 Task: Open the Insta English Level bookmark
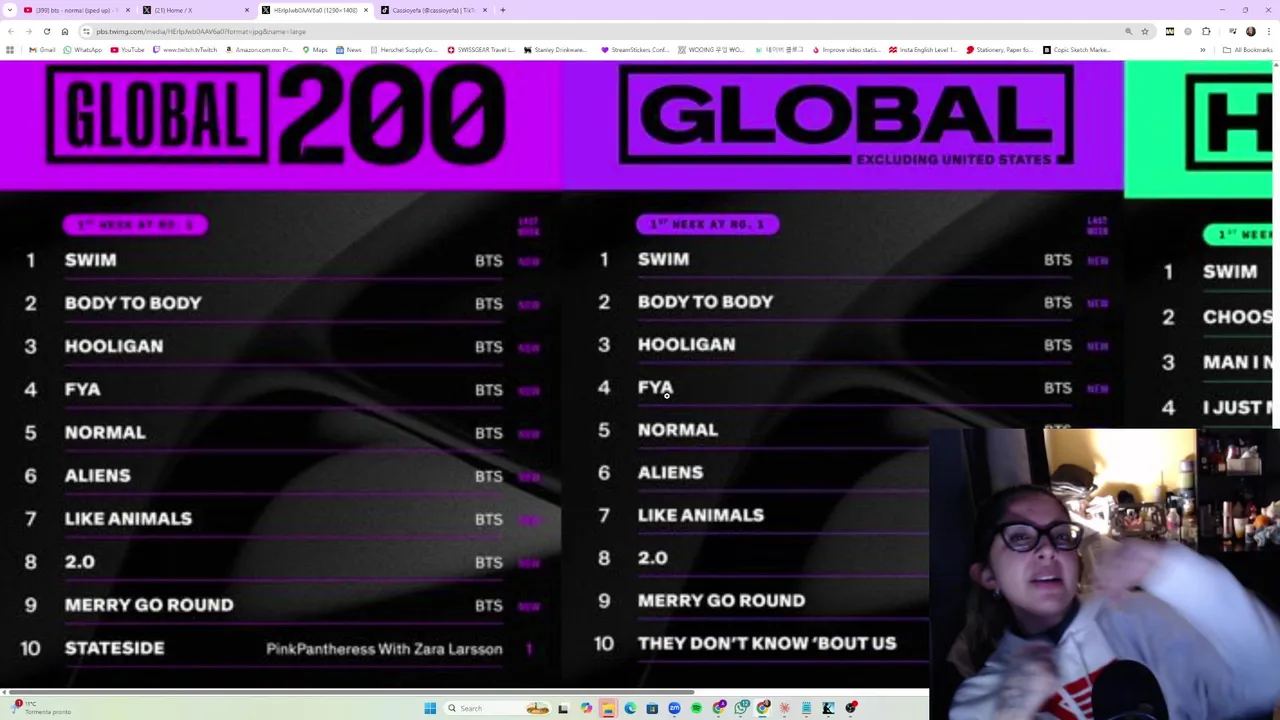(x=923, y=49)
